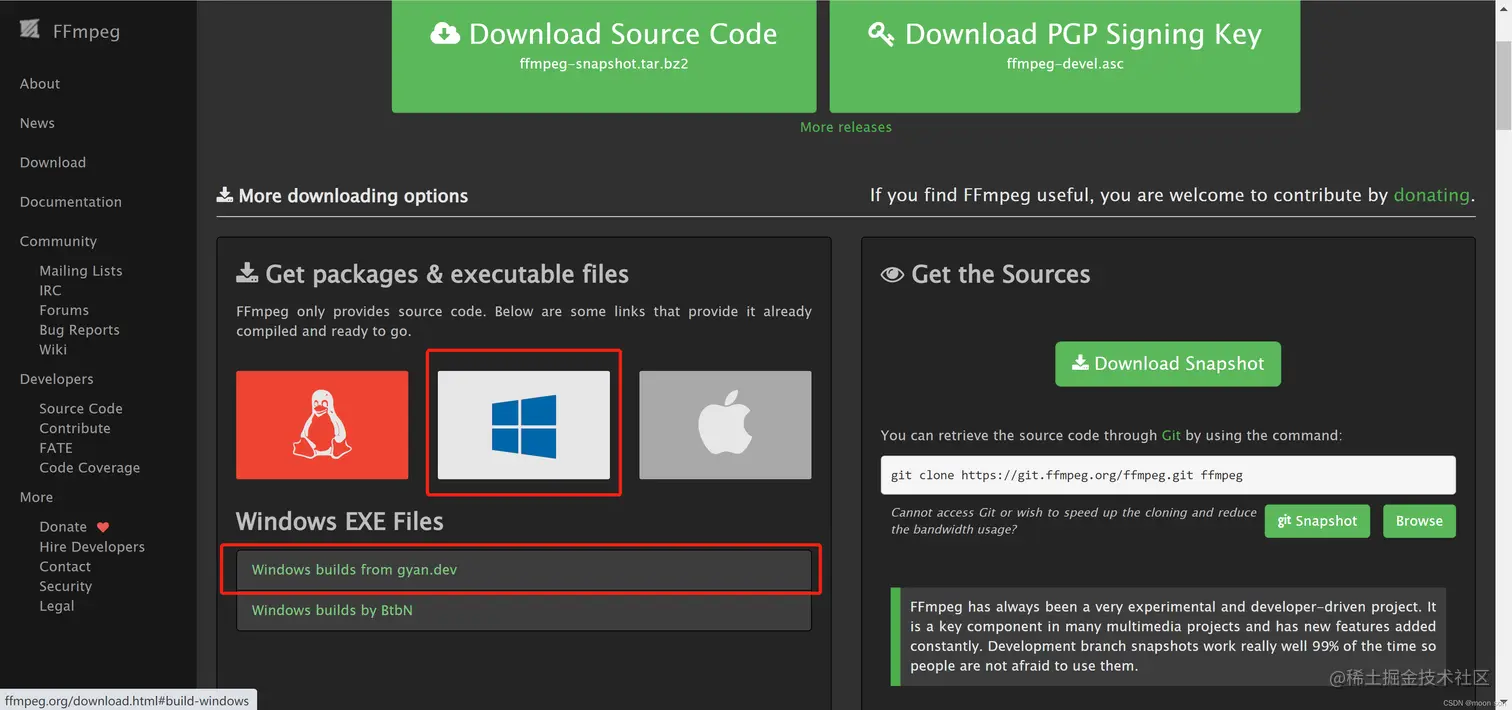Follow the donating link
This screenshot has width=1512, height=710.
tap(1432, 195)
